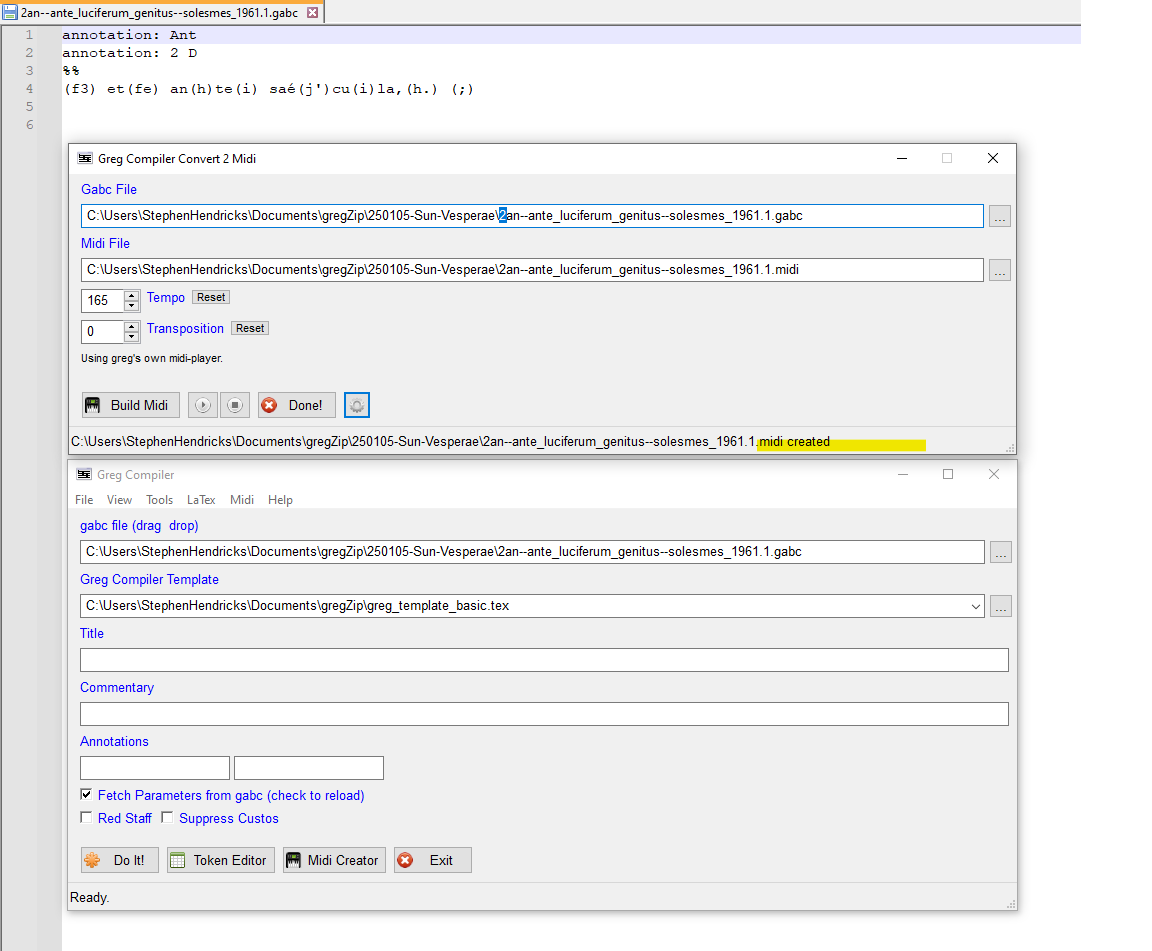Image resolution: width=1152 pixels, height=951 pixels.
Task: Click the 'annotation: Ant' line
Action: tap(129, 35)
